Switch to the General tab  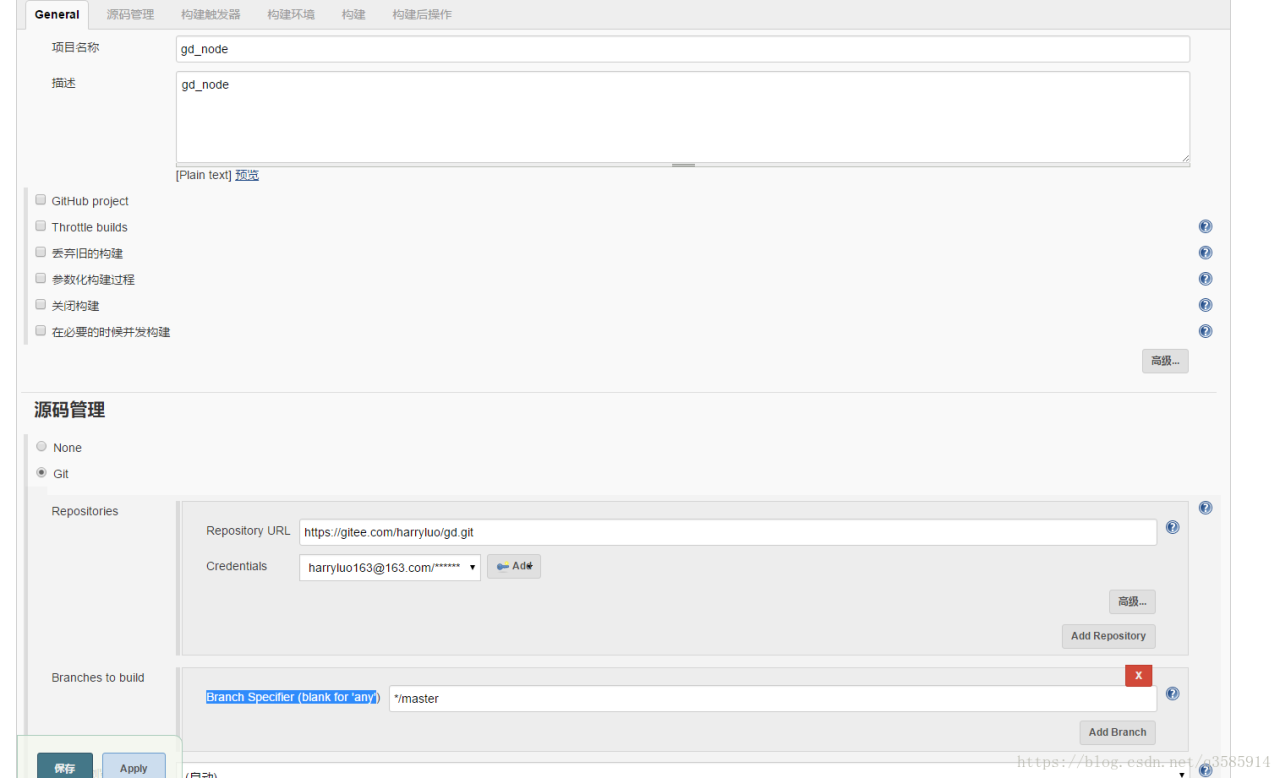tap(57, 15)
